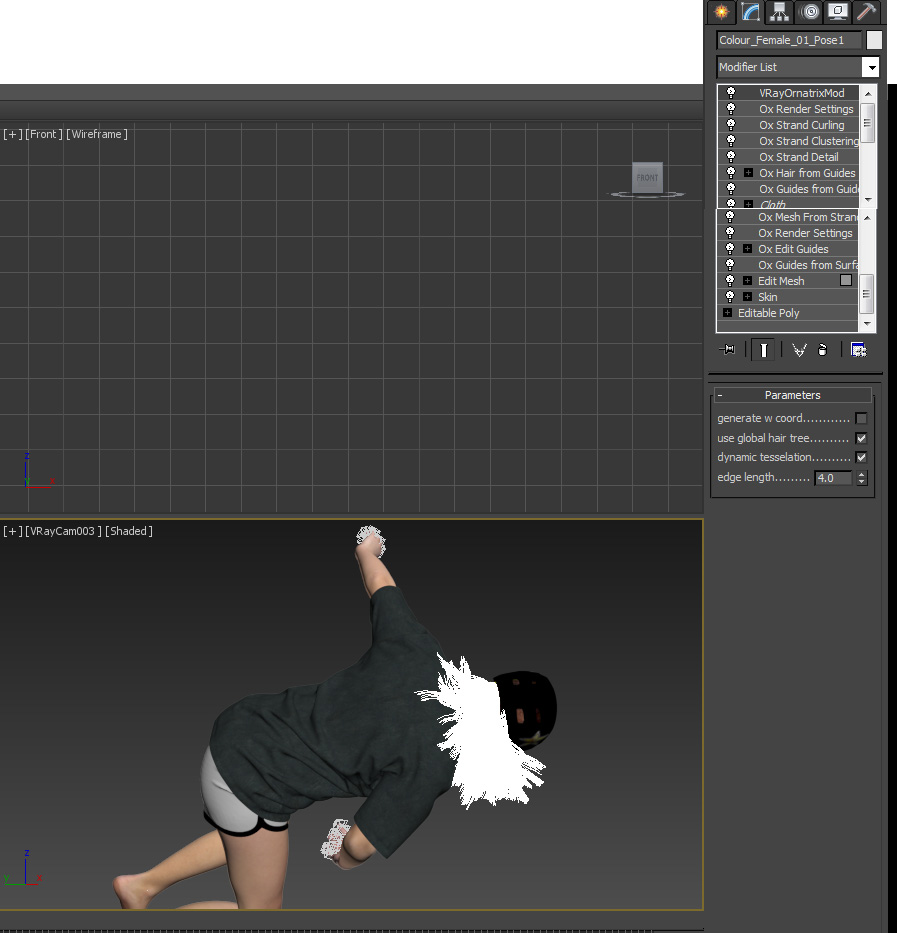The image size is (897, 933).
Task: Expand the Editable Poly stack entry
Action: (727, 313)
